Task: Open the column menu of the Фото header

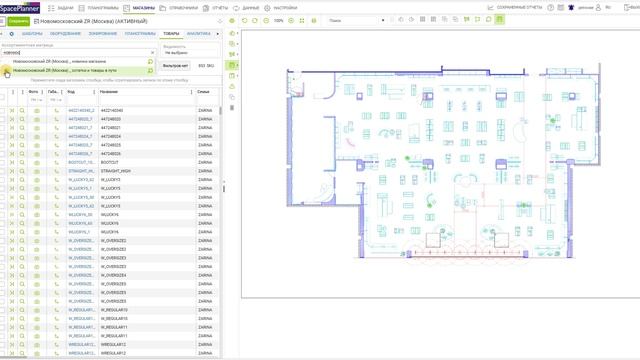Action: [x=42, y=92]
